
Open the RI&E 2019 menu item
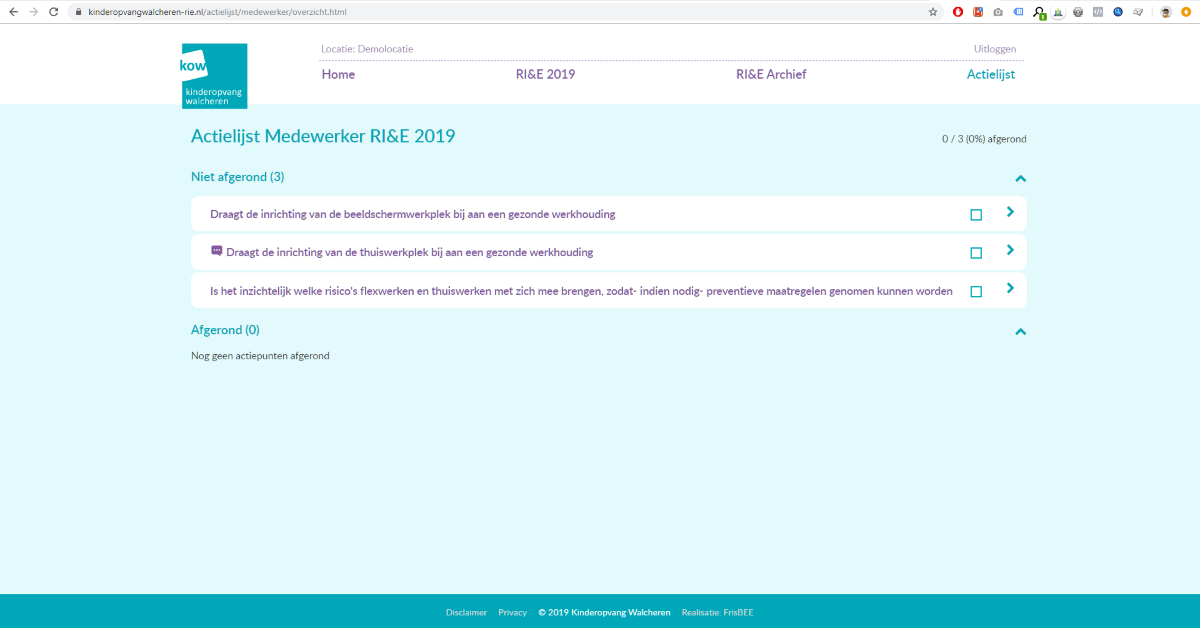pyautogui.click(x=545, y=75)
